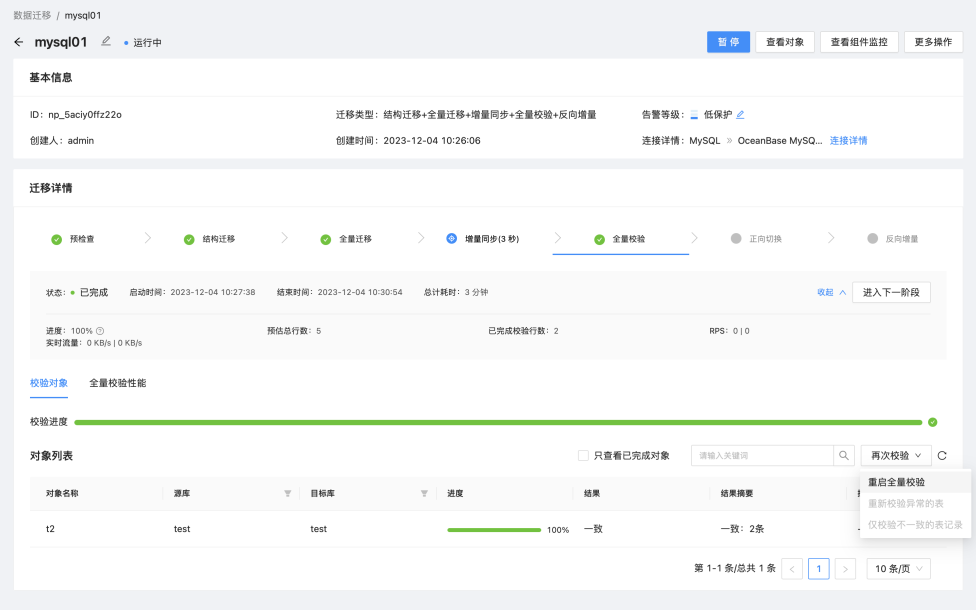Click refresh icon beside 再次校验

click(x=942, y=456)
